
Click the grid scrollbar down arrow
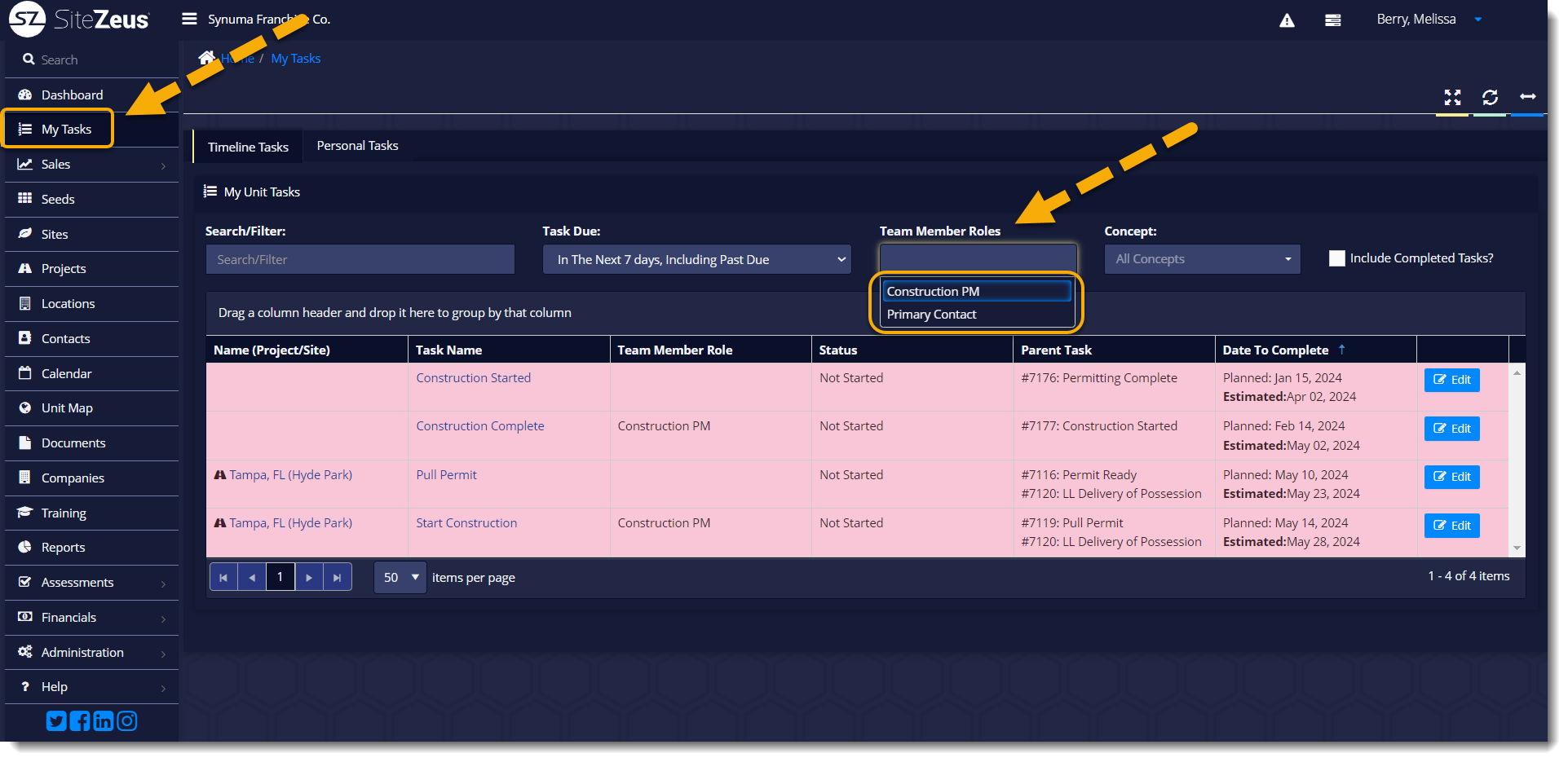tap(1517, 548)
